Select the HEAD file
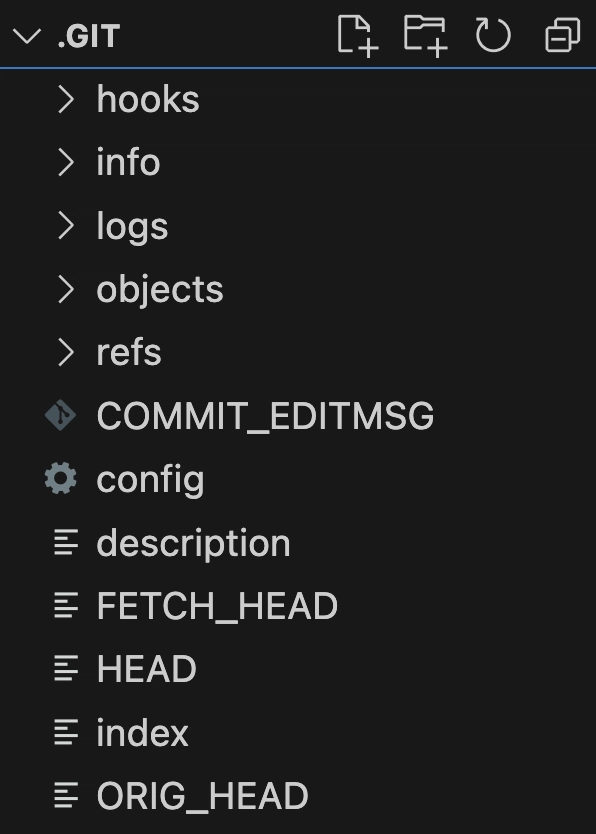 point(298,669)
